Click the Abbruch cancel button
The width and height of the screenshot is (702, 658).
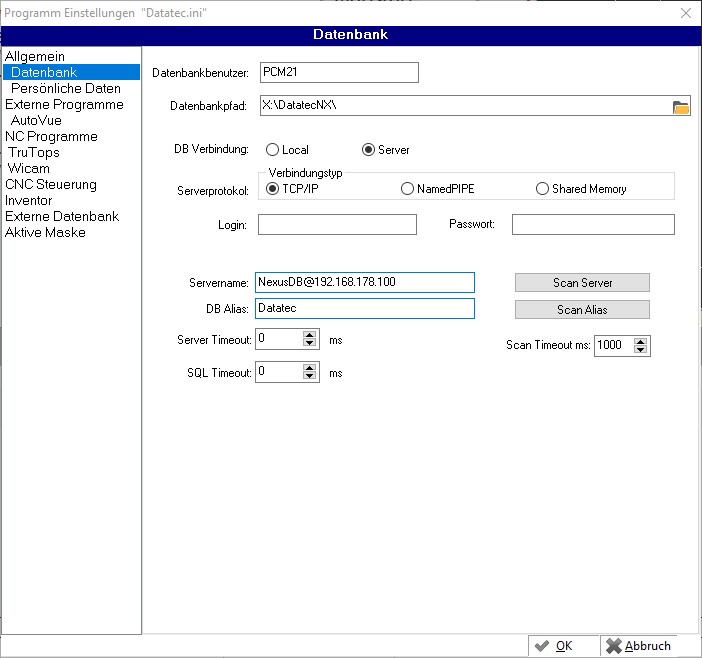click(x=638, y=646)
